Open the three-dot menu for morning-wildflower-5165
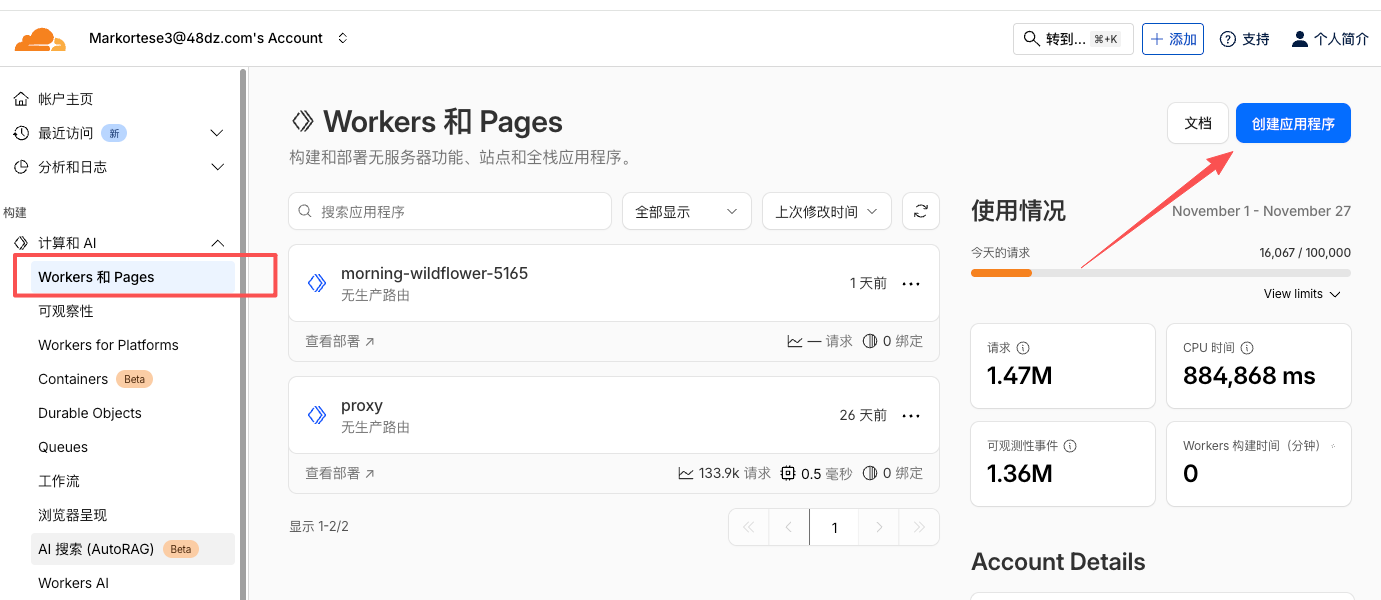The height and width of the screenshot is (600, 1381). point(910,284)
